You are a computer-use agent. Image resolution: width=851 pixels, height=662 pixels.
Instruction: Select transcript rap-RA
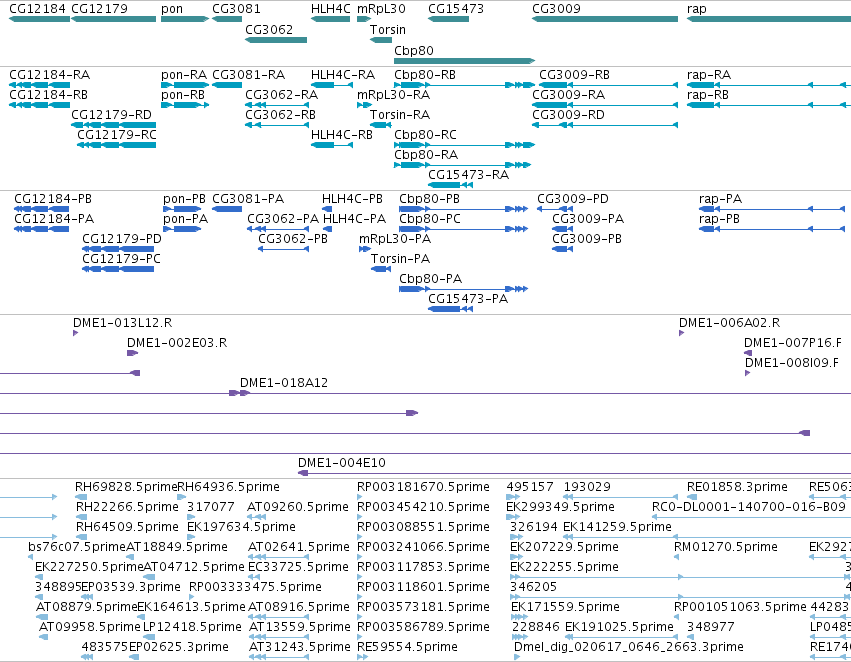[x=769, y=85]
